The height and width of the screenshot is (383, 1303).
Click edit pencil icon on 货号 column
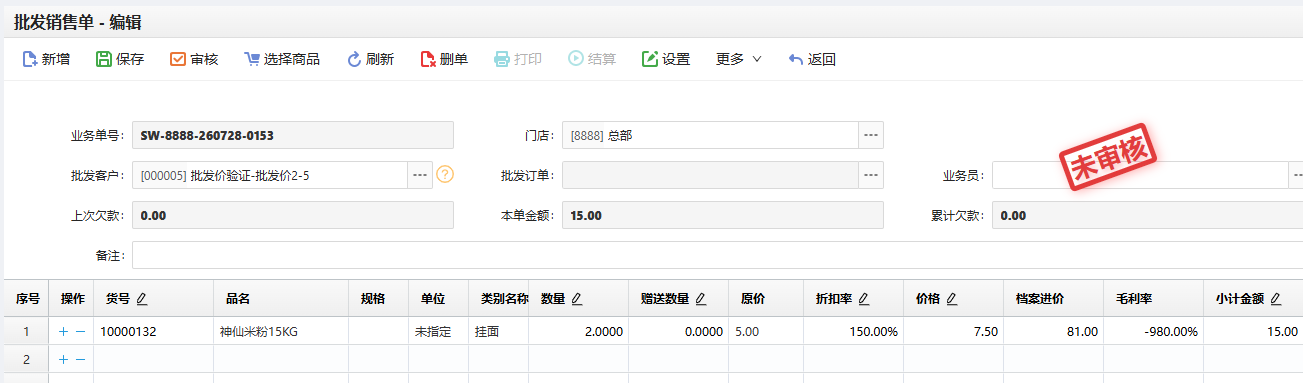142,298
